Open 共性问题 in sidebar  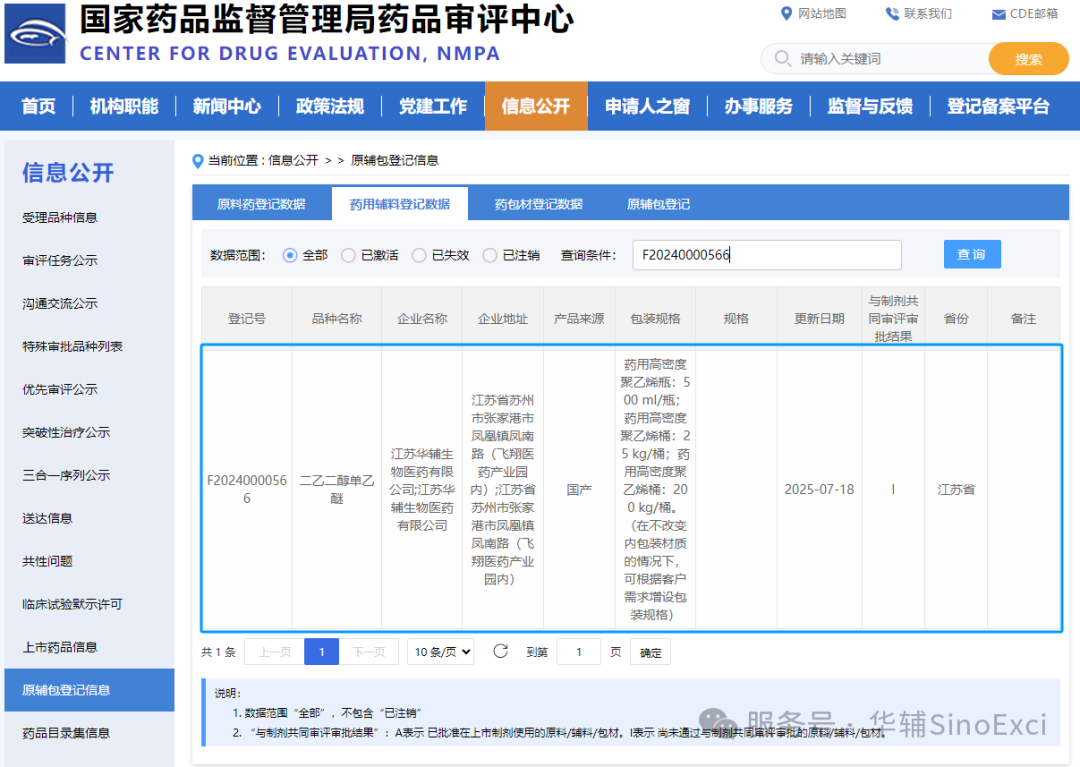pyautogui.click(x=48, y=561)
